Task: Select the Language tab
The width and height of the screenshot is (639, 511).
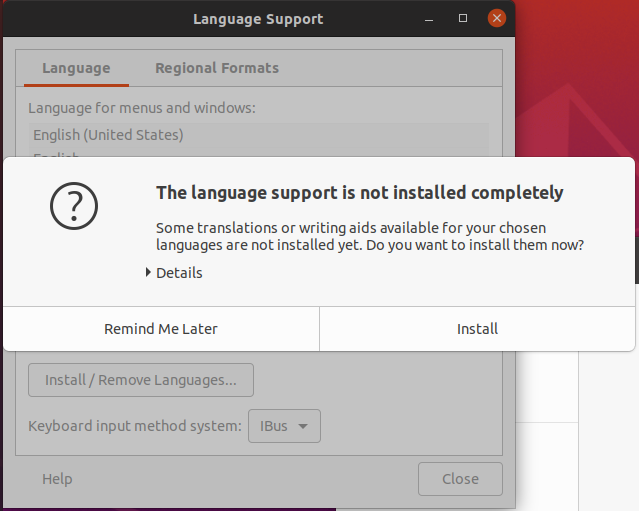Action: (x=76, y=68)
